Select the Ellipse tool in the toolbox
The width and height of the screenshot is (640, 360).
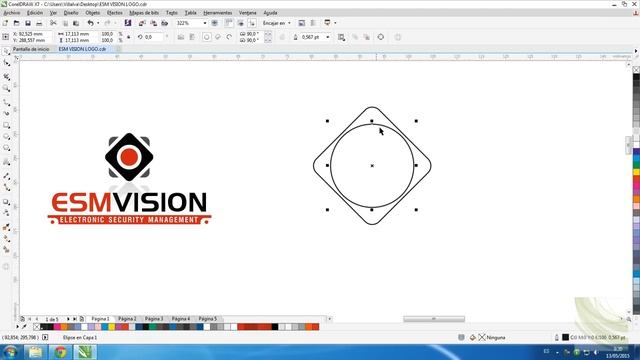pos(6,137)
